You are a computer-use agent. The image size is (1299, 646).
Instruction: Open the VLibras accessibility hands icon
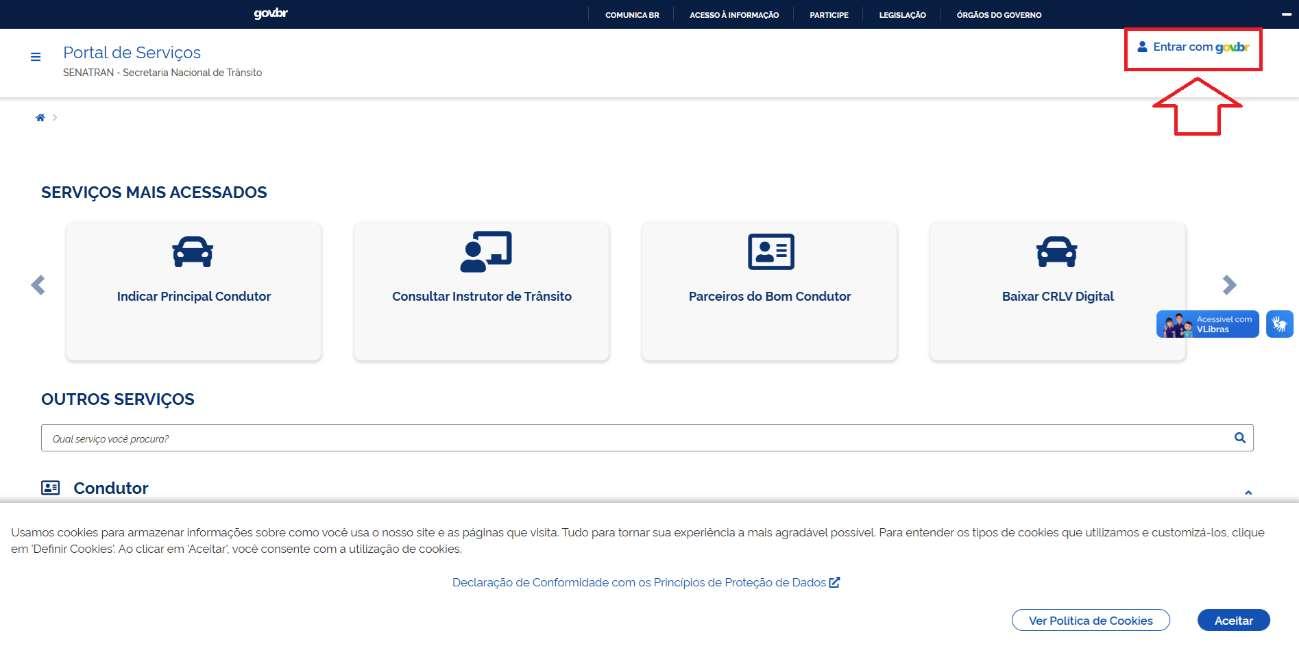pos(1279,323)
